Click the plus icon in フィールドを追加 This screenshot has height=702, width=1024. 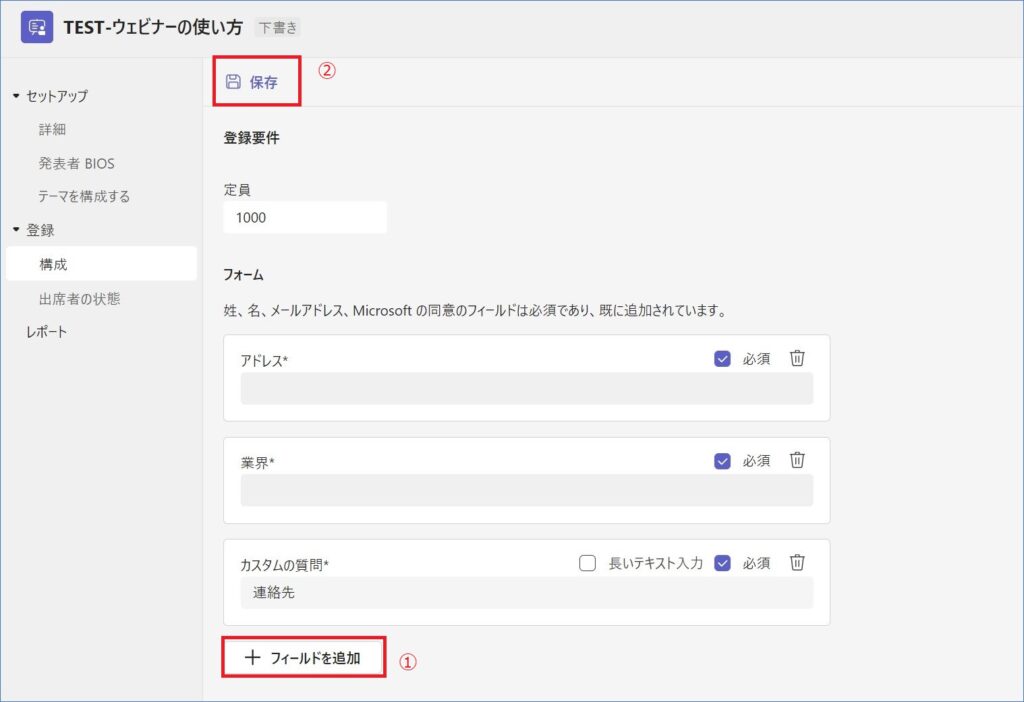(253, 658)
